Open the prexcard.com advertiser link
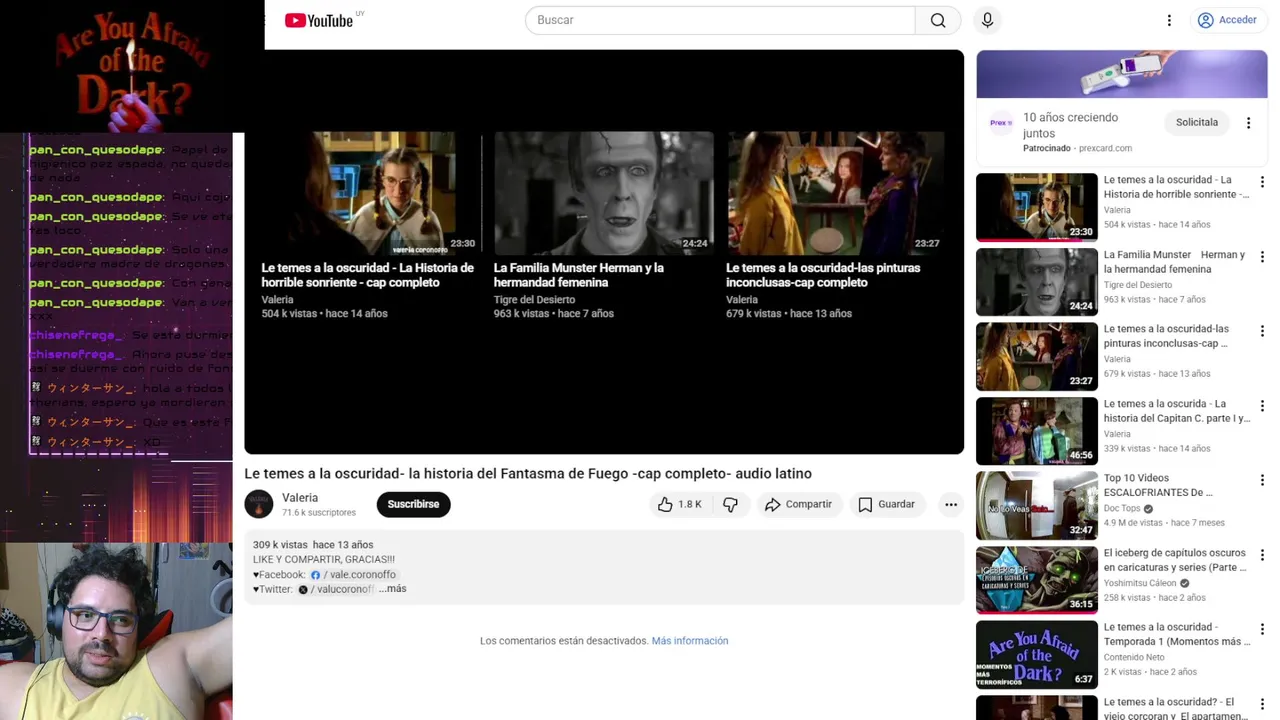The width and height of the screenshot is (1280, 720). [x=1105, y=148]
